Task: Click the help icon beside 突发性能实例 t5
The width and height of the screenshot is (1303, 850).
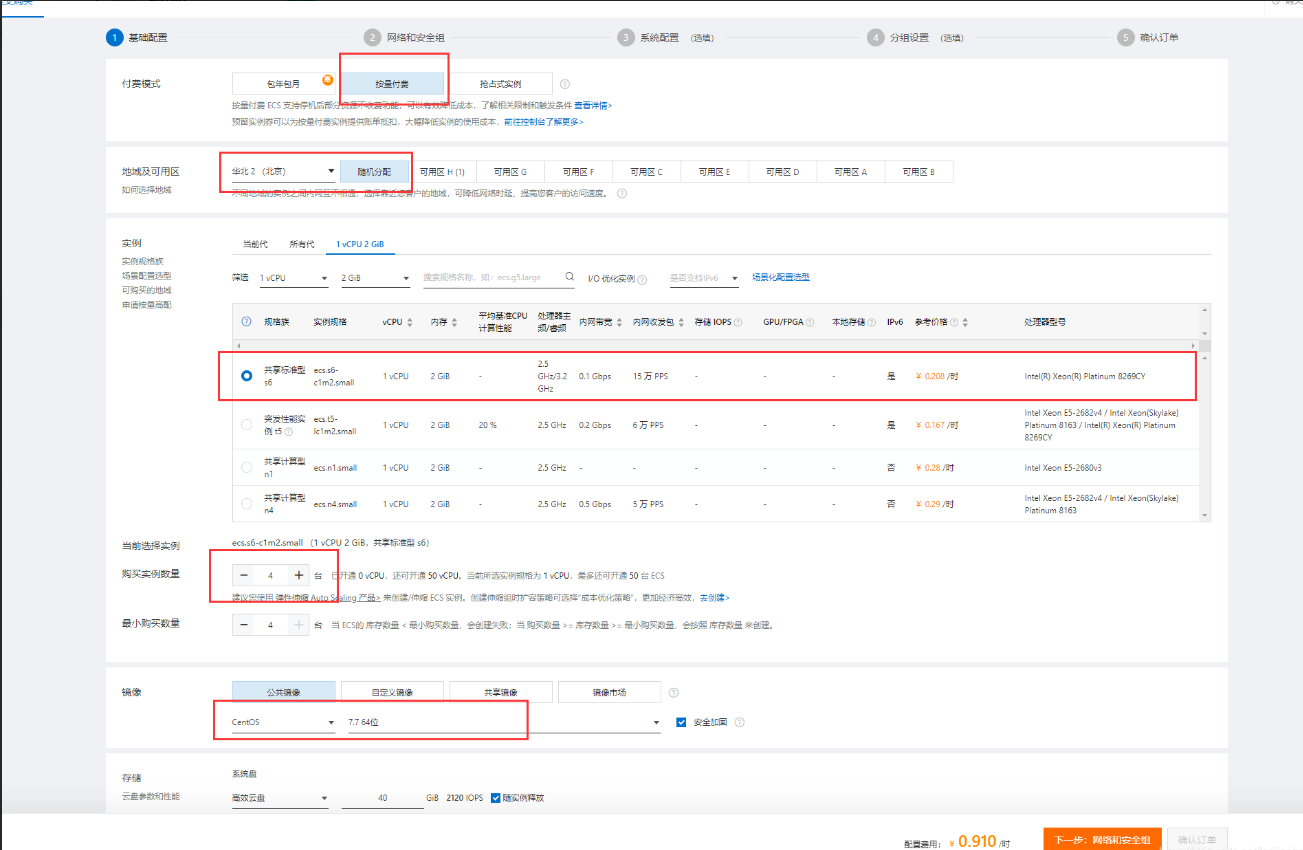Action: click(x=289, y=431)
